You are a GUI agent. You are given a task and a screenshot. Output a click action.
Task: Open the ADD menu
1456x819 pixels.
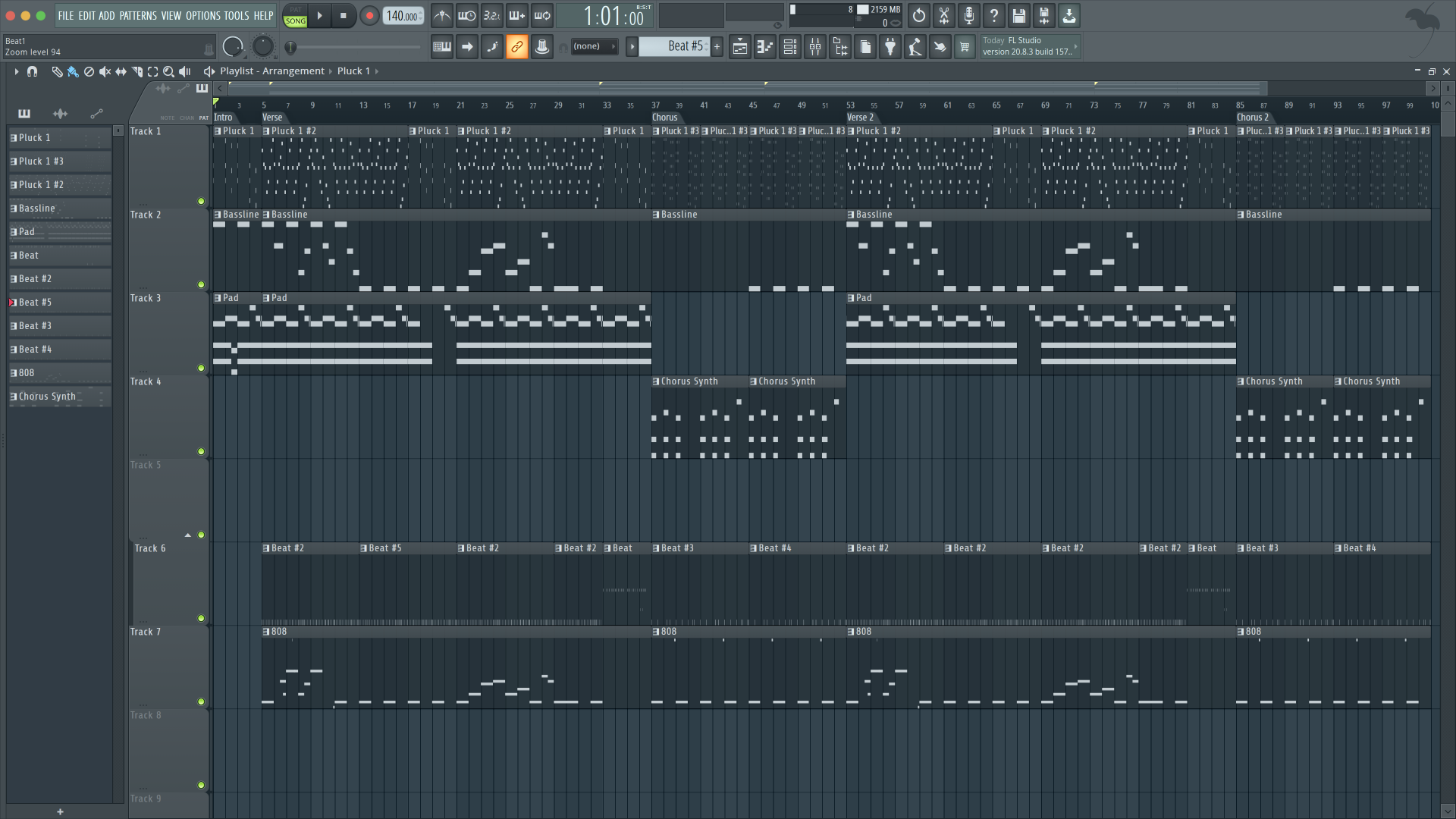[107, 16]
